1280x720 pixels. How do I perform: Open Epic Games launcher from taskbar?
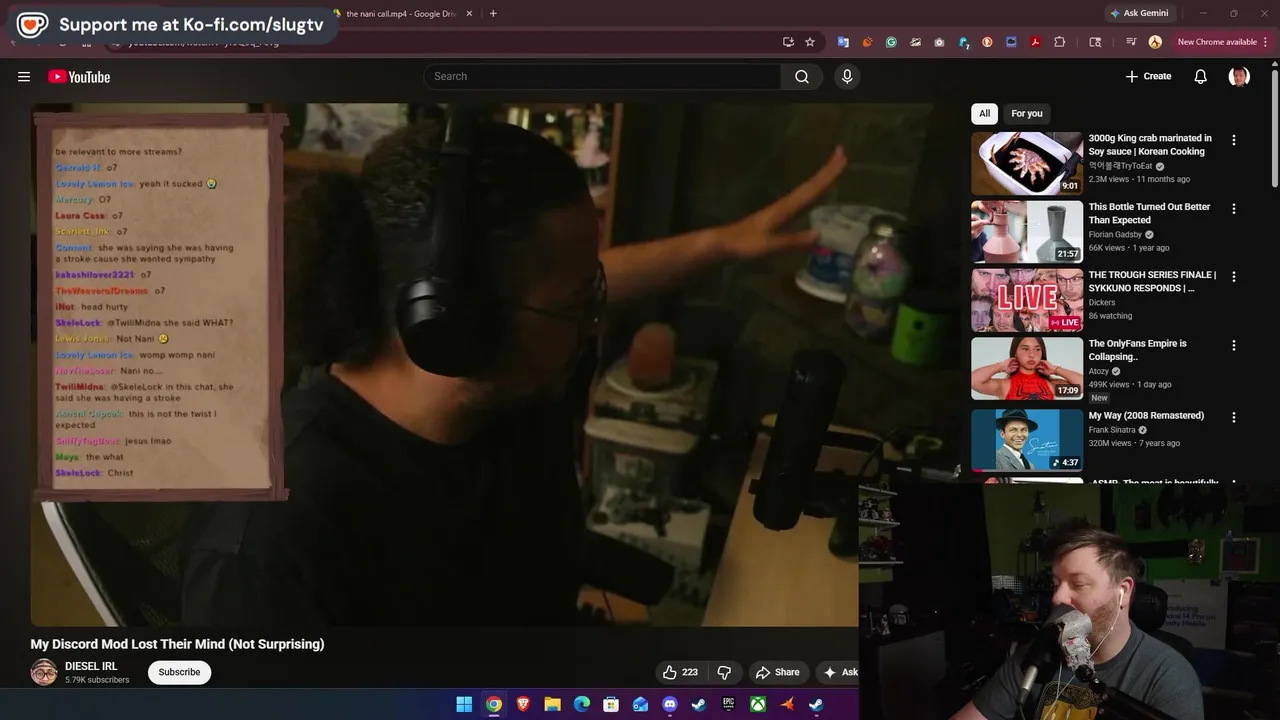pos(729,705)
